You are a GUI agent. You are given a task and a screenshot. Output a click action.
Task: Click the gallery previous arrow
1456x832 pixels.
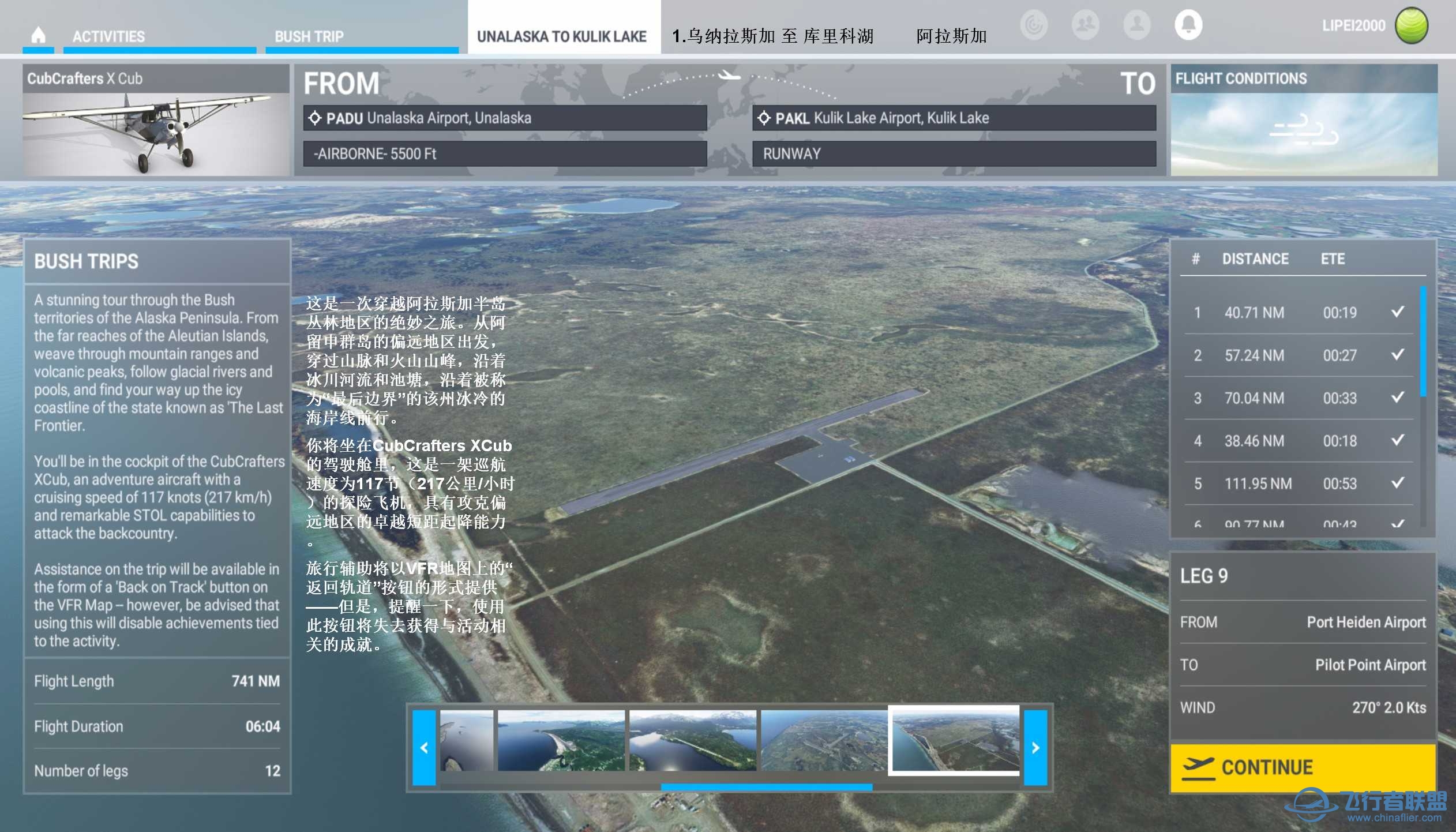[x=424, y=748]
